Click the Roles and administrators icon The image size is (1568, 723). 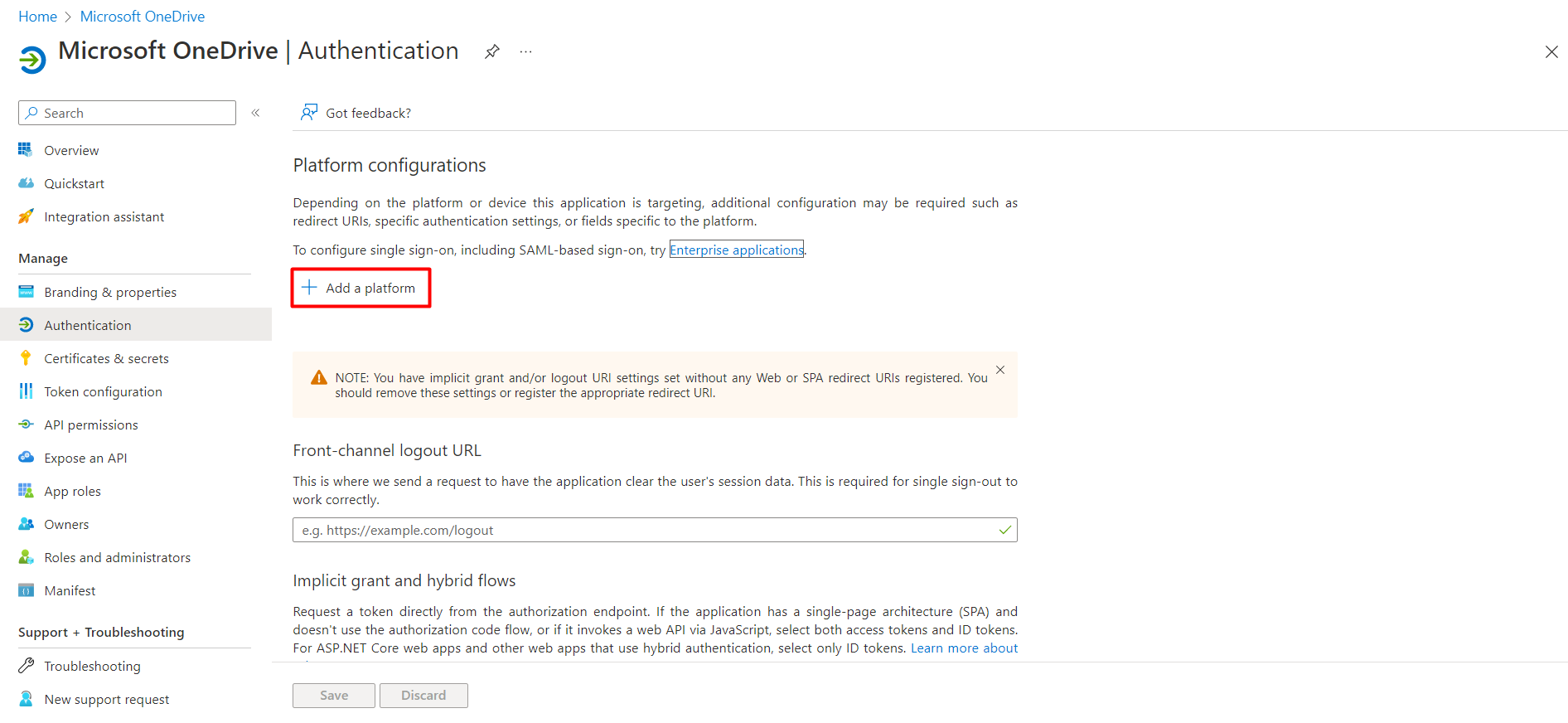26,557
